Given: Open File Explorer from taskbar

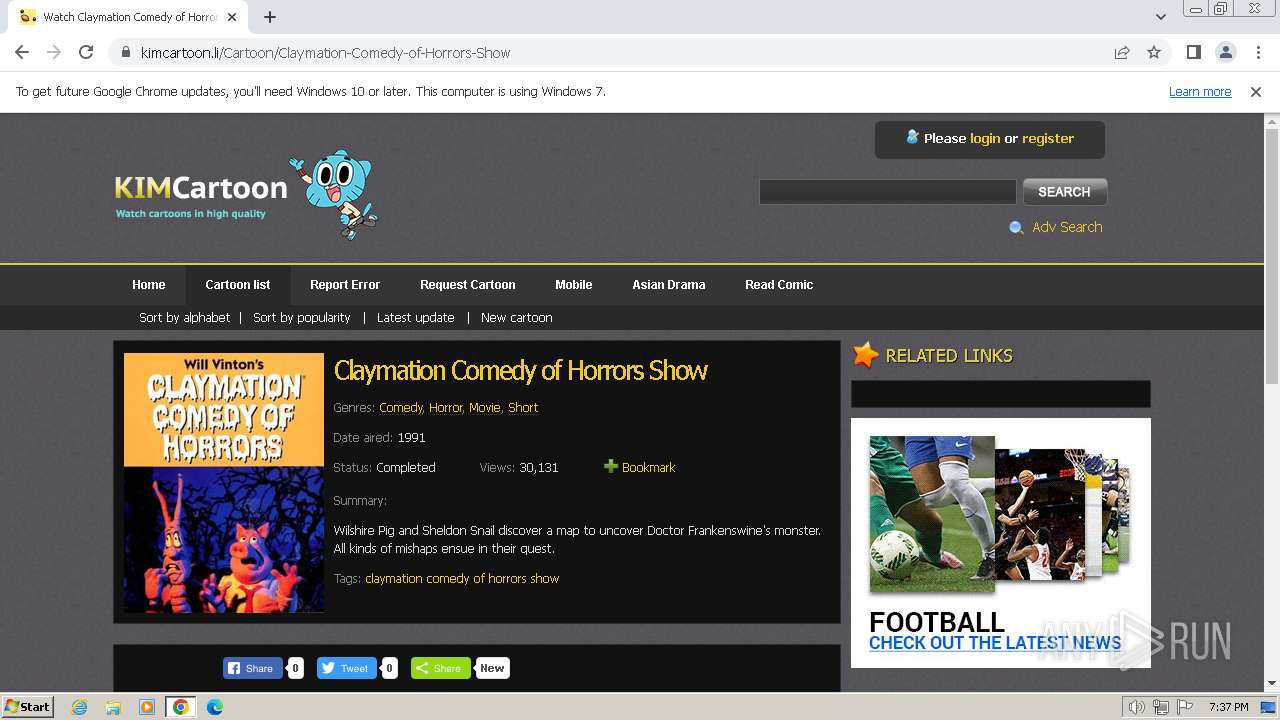Looking at the screenshot, I should pyautogui.click(x=113, y=707).
